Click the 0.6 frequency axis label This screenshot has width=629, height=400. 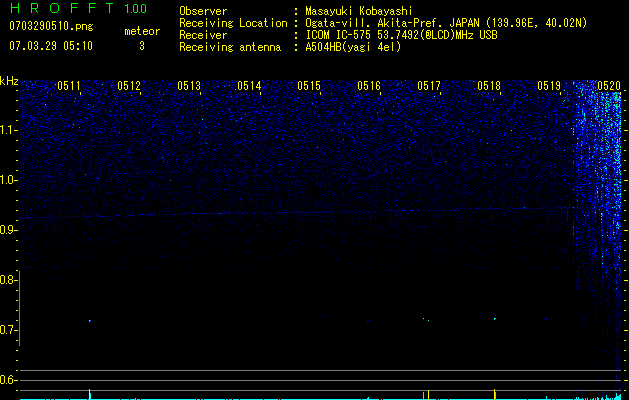tap(8, 380)
